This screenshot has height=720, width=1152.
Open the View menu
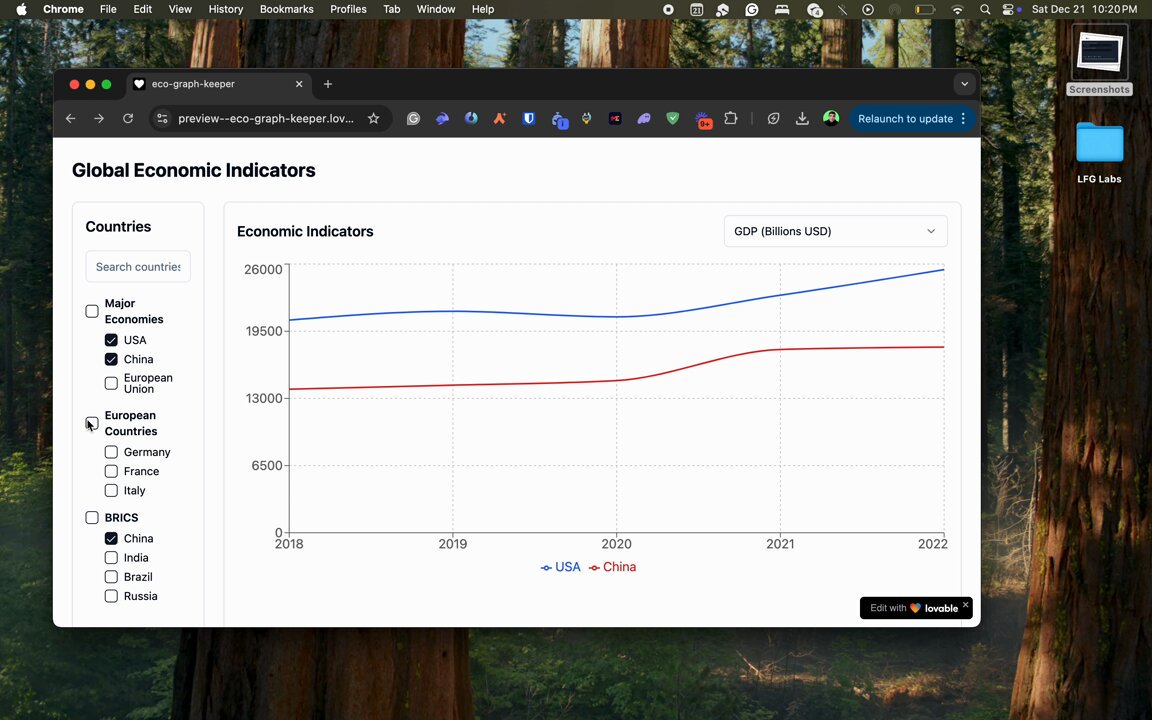tap(180, 10)
